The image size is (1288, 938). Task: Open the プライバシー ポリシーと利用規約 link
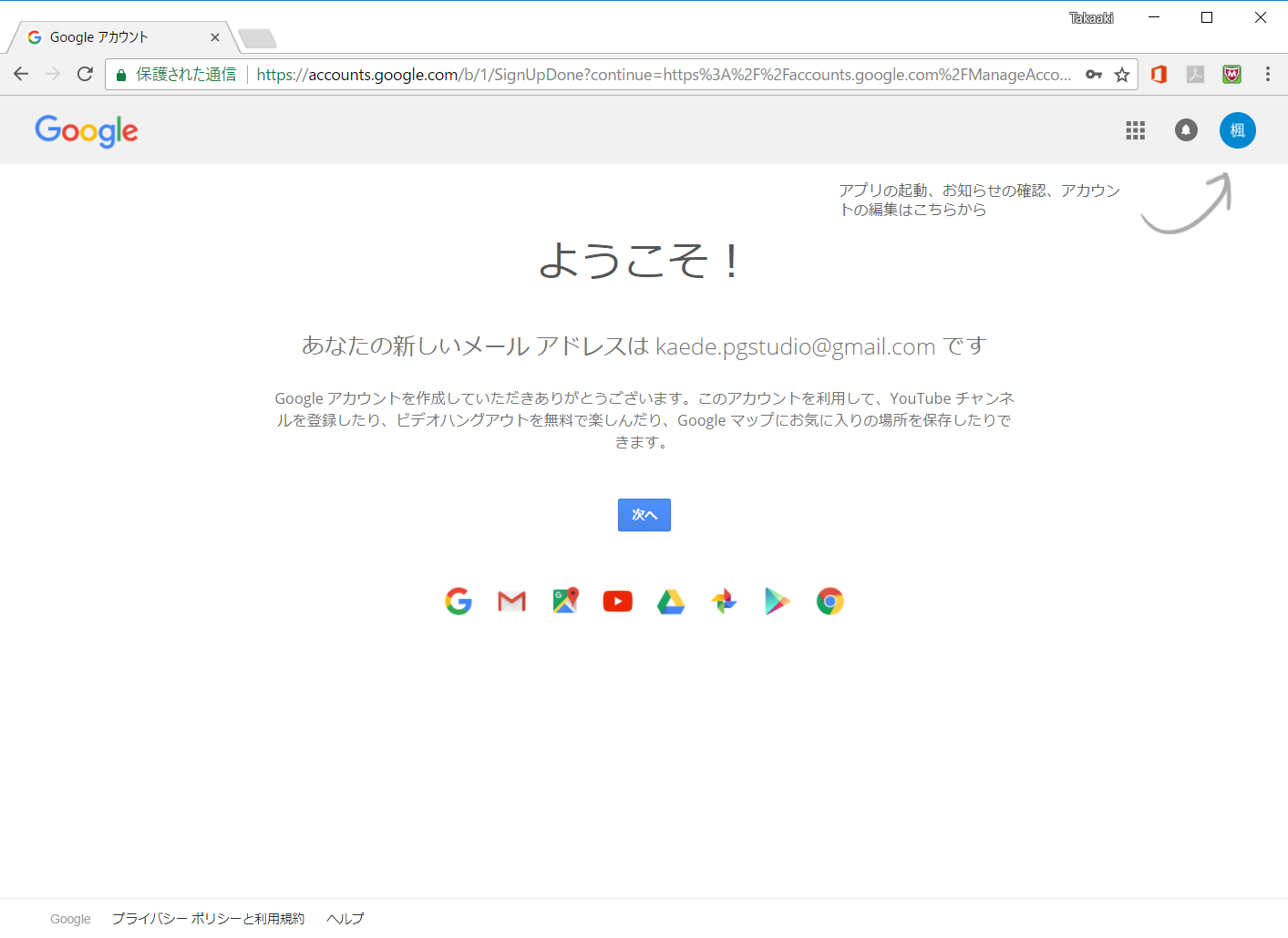click(x=208, y=919)
